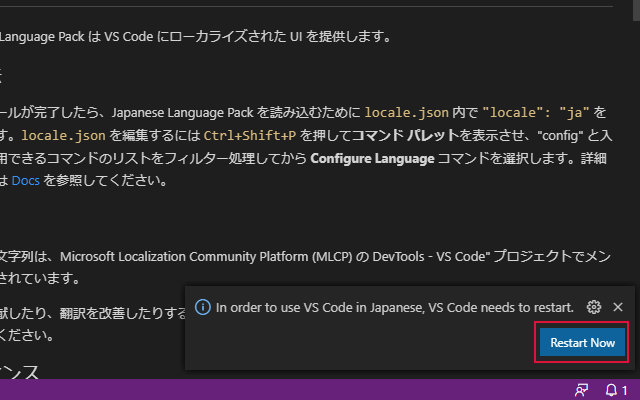Open the Docs hyperlink

coord(25,180)
